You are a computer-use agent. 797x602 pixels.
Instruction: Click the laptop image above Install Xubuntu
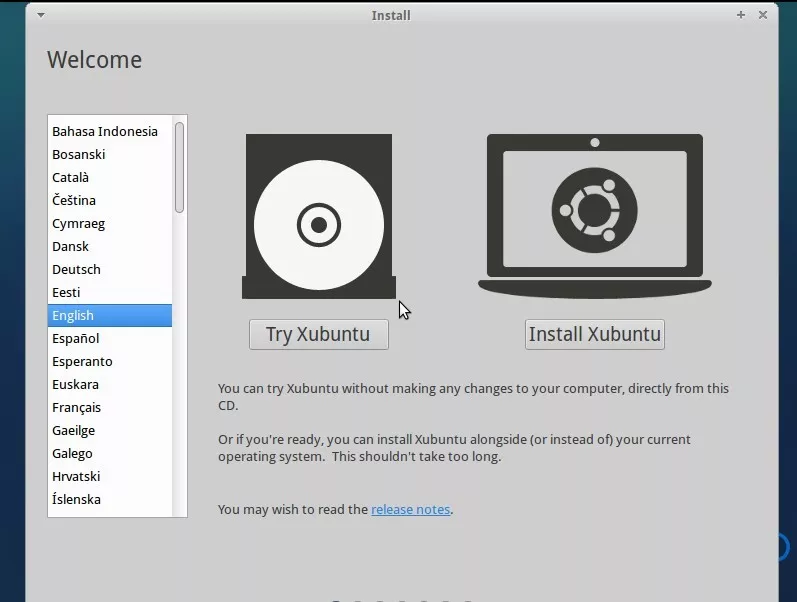[x=595, y=217]
